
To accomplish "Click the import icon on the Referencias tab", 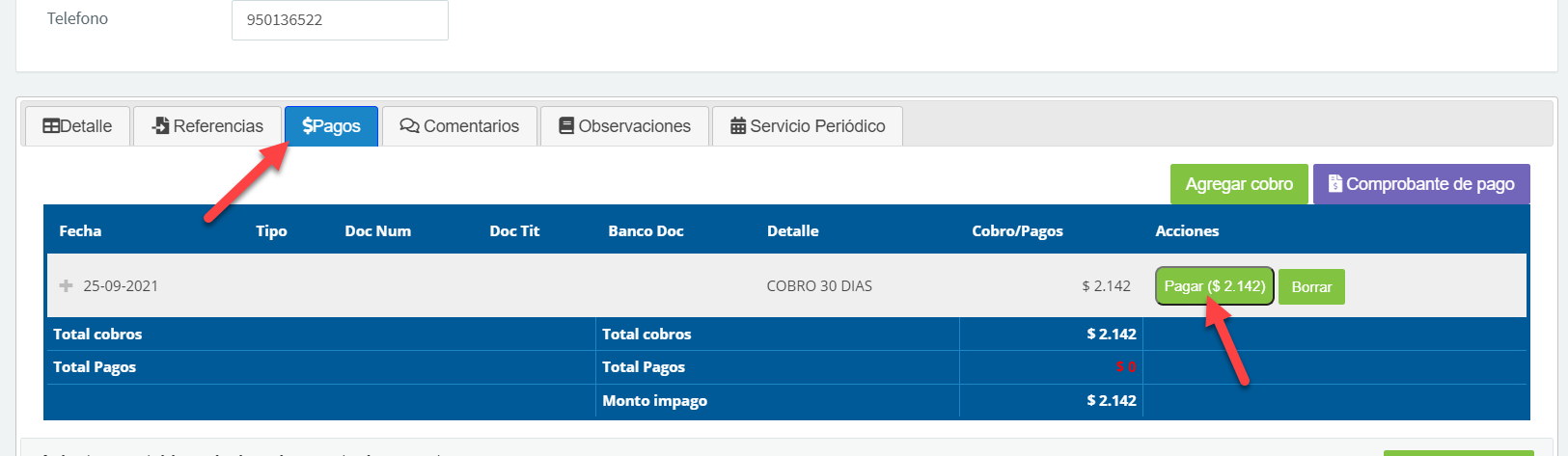I will coord(161,126).
